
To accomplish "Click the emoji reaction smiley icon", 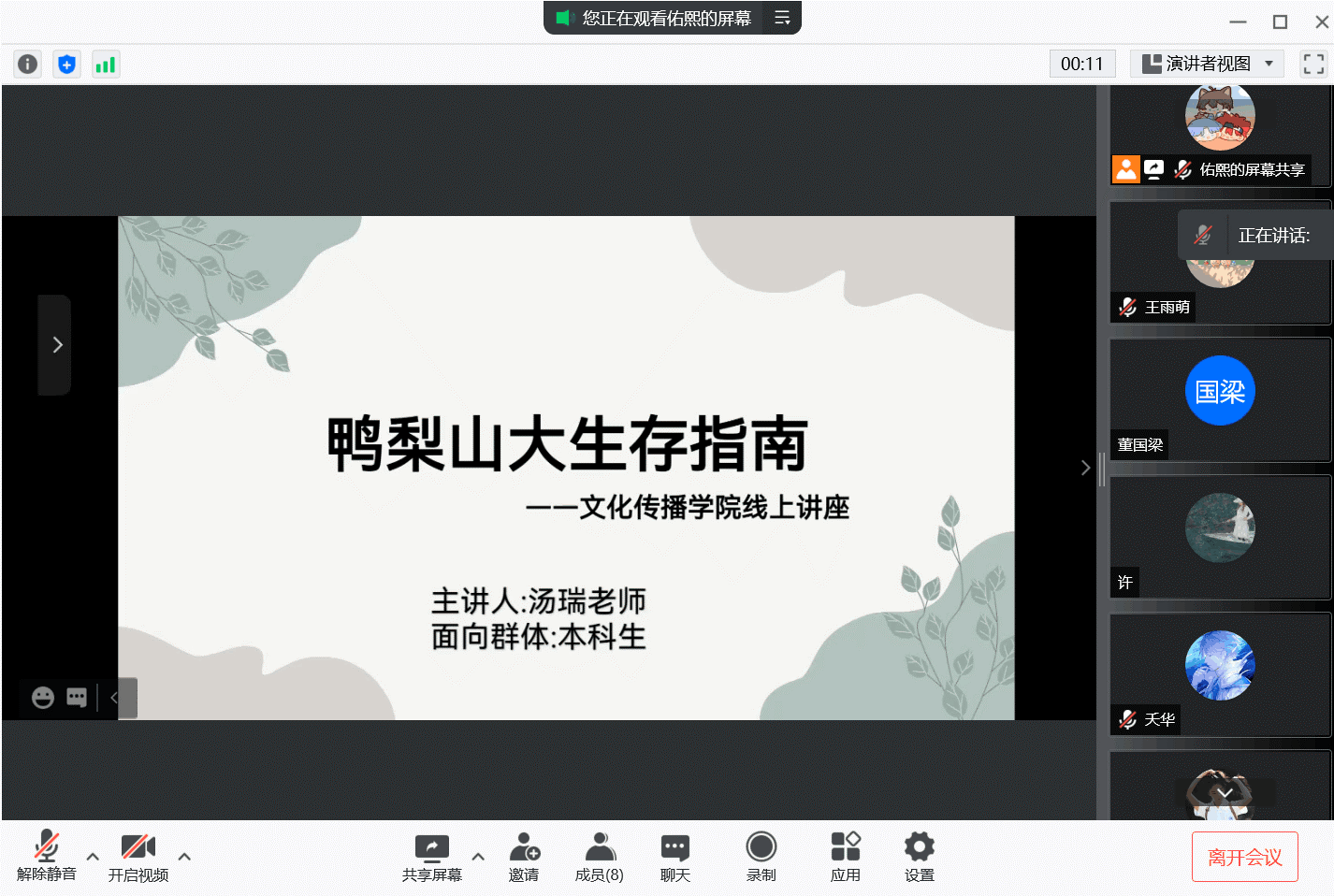I will point(43,698).
